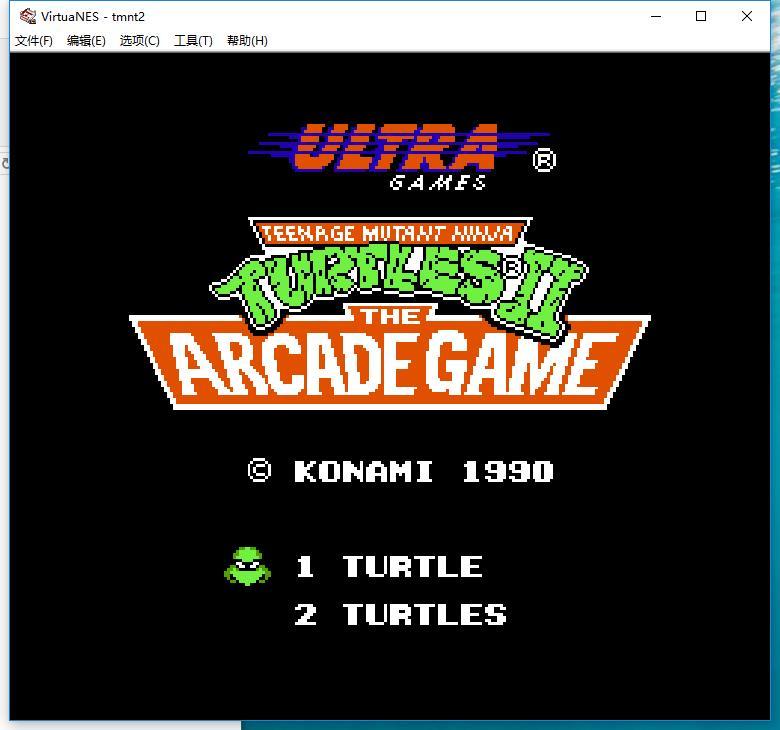Select the 1 TURTLE player option
Viewport: 780px width, 730px height.
coord(389,566)
